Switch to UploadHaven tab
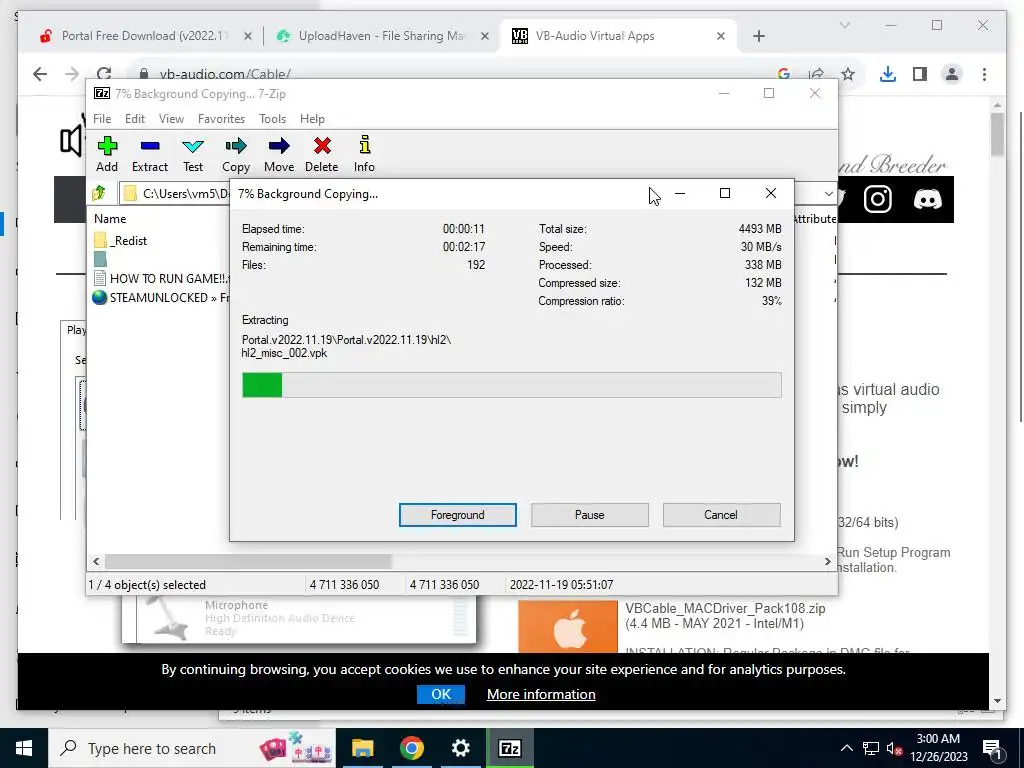 [x=380, y=36]
